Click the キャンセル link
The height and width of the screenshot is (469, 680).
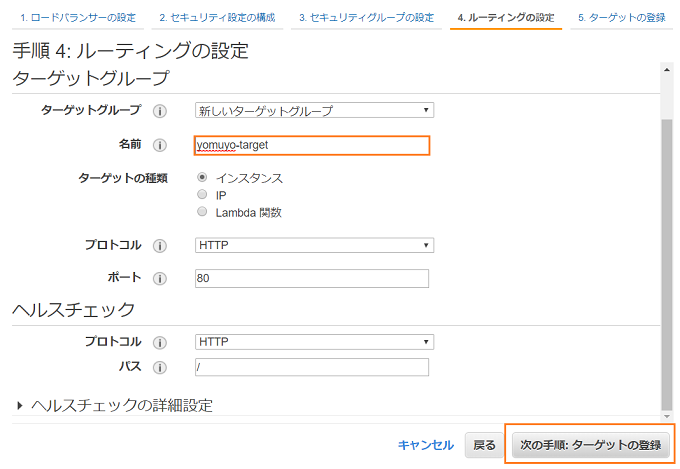pyautogui.click(x=425, y=444)
